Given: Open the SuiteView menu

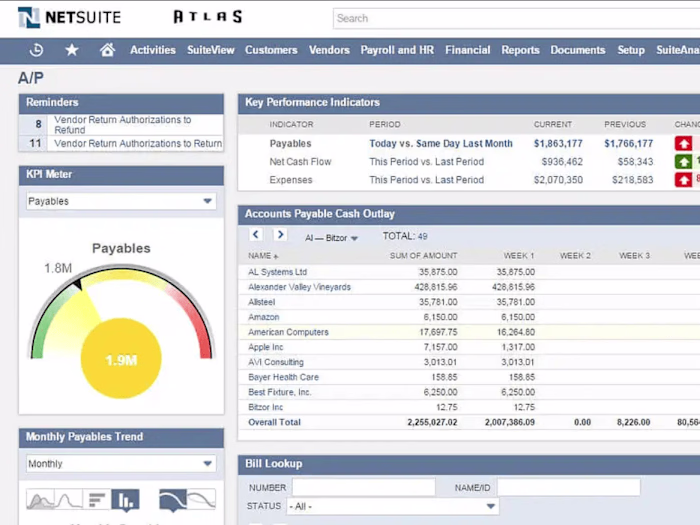Looking at the screenshot, I should click(211, 50).
